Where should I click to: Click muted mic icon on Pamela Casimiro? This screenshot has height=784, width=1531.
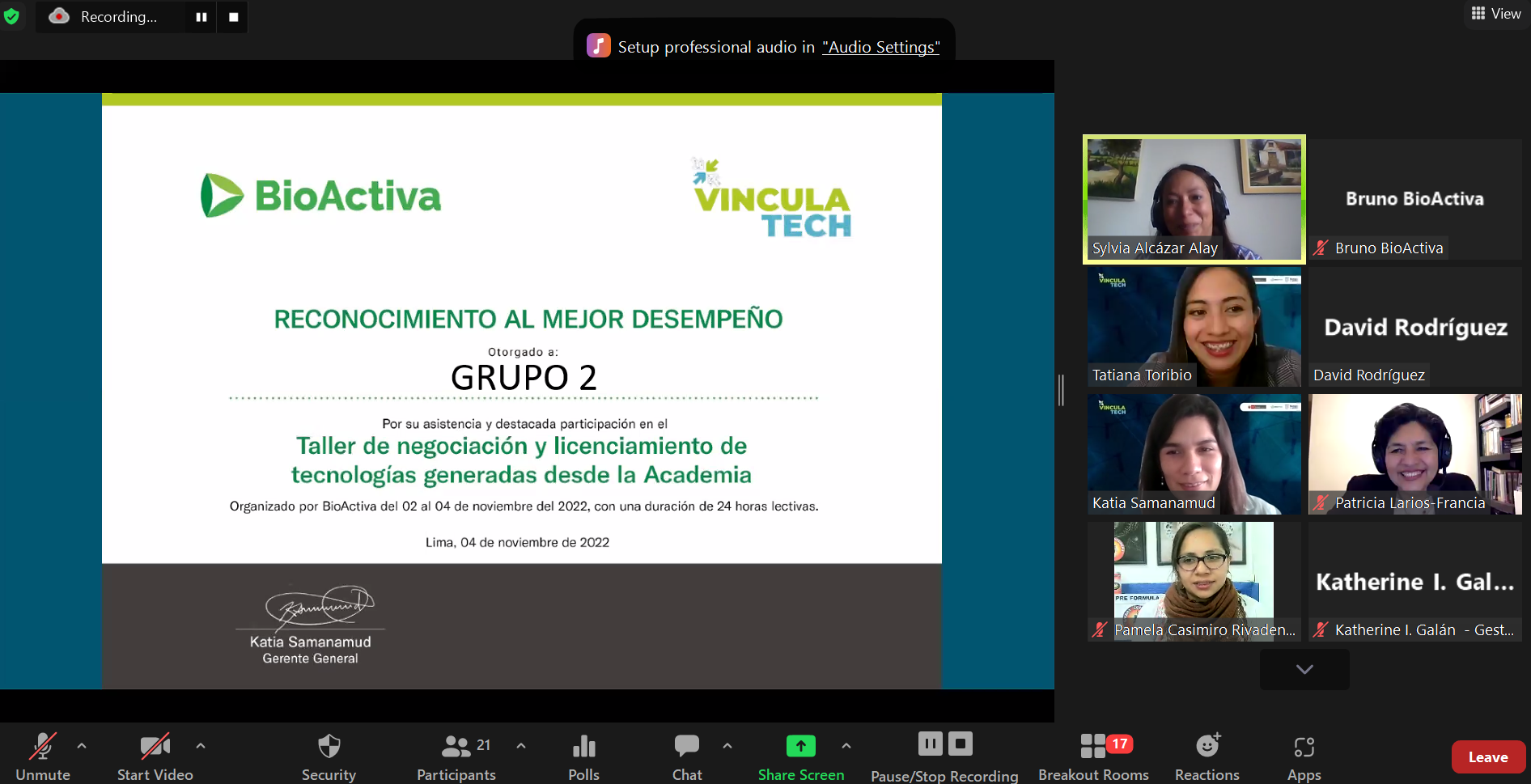(x=1100, y=630)
